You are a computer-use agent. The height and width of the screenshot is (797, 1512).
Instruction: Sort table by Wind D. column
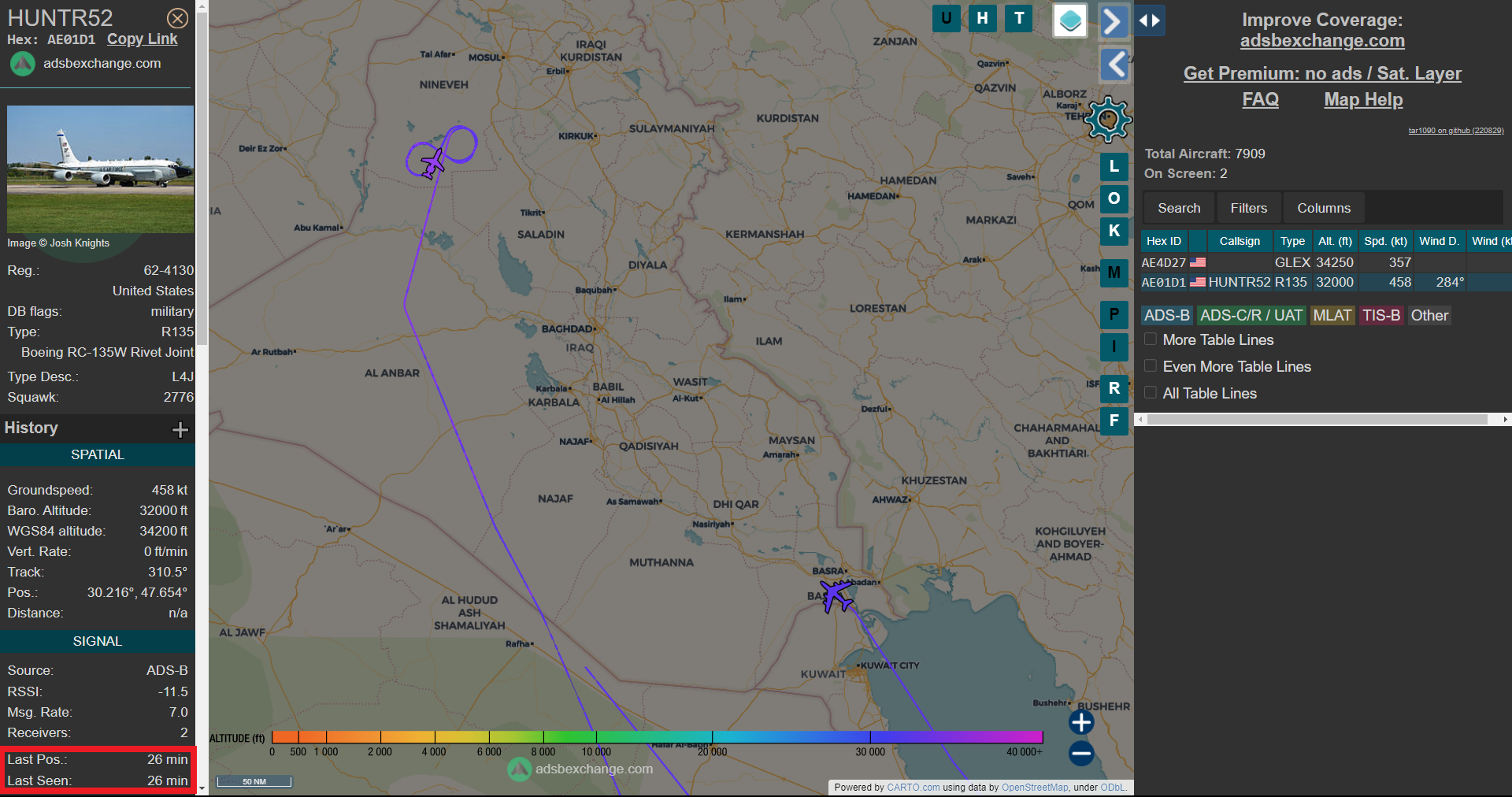click(x=1439, y=241)
